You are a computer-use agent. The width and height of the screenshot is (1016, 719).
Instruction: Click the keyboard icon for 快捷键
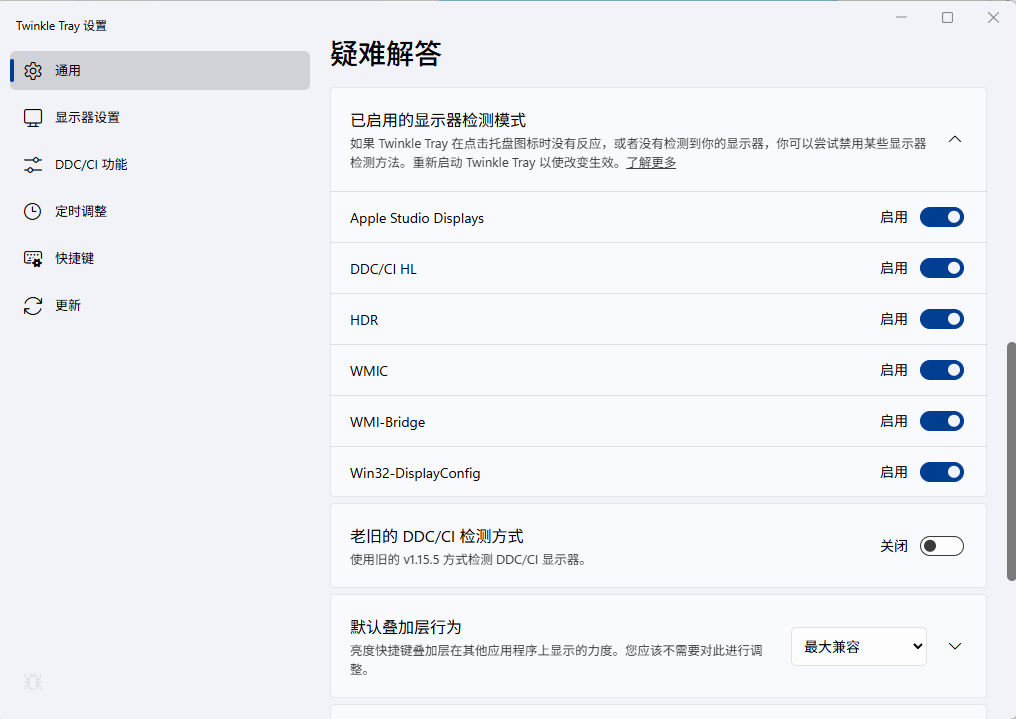click(33, 258)
